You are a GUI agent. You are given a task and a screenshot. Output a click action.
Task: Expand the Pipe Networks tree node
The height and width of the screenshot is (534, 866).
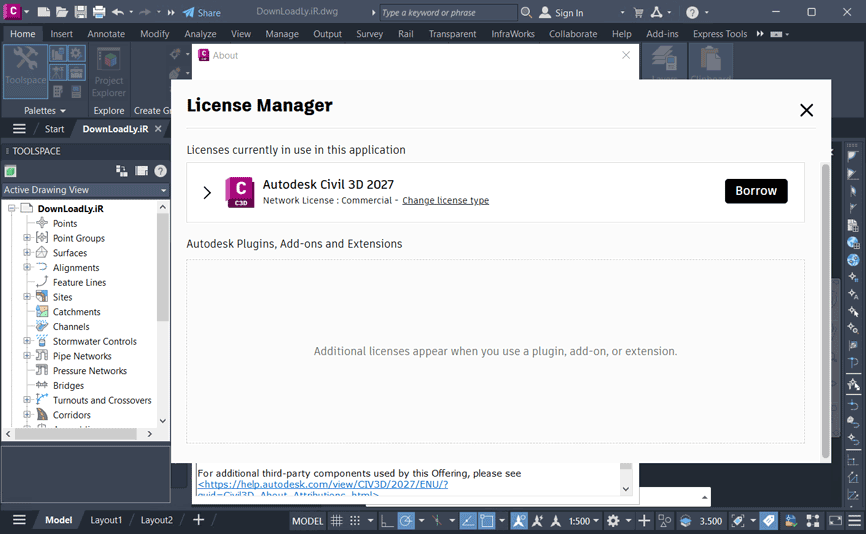(27, 356)
